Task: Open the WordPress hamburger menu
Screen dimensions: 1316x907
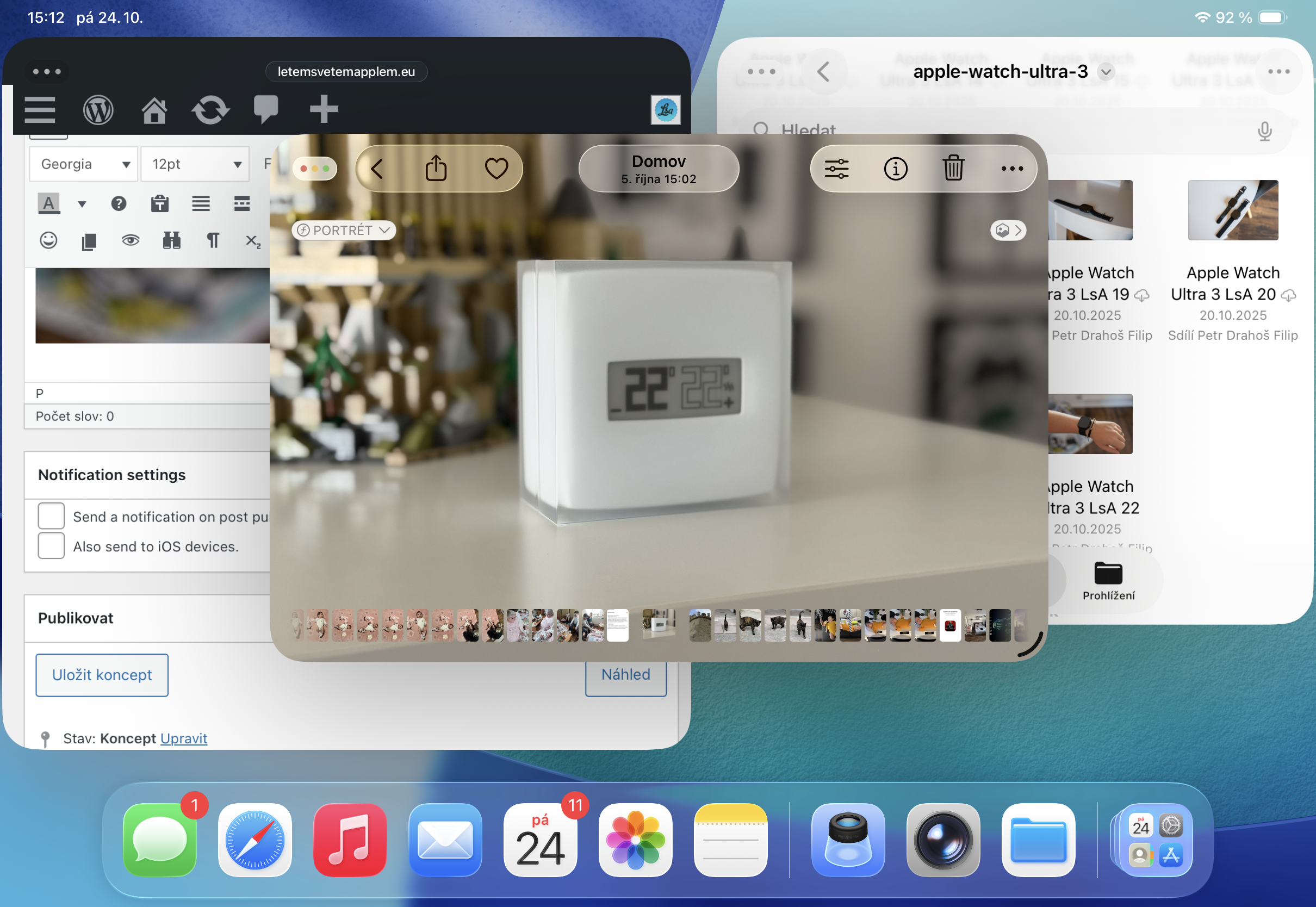Action: pos(40,109)
